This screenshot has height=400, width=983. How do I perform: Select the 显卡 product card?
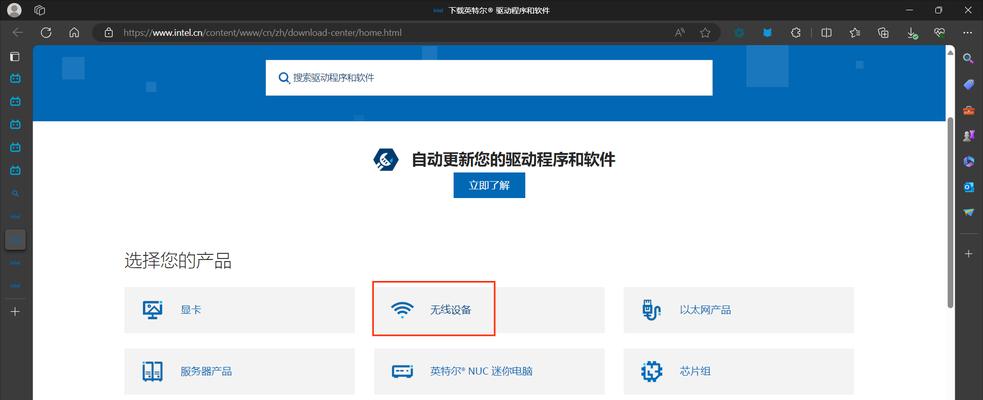(x=239, y=310)
